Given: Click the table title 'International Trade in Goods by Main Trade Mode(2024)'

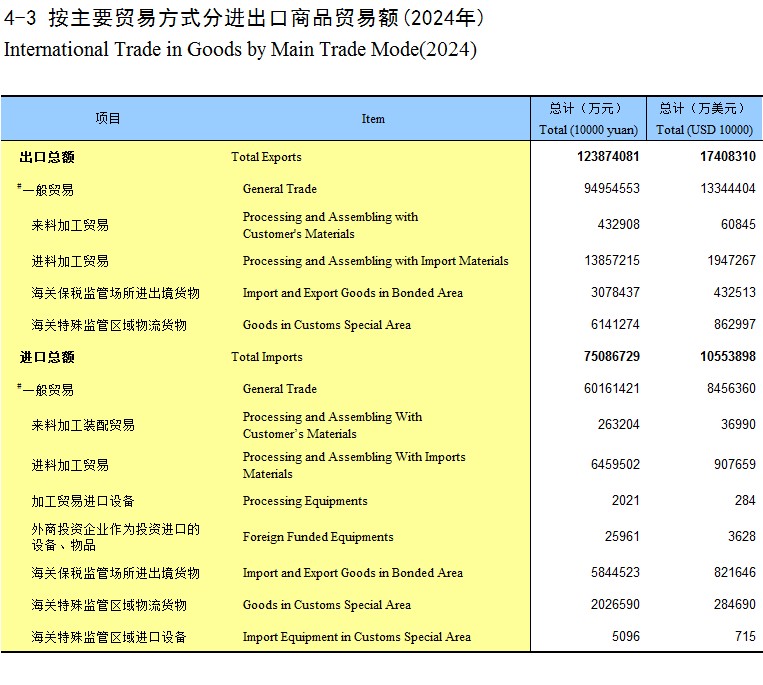Looking at the screenshot, I should click(x=240, y=49).
